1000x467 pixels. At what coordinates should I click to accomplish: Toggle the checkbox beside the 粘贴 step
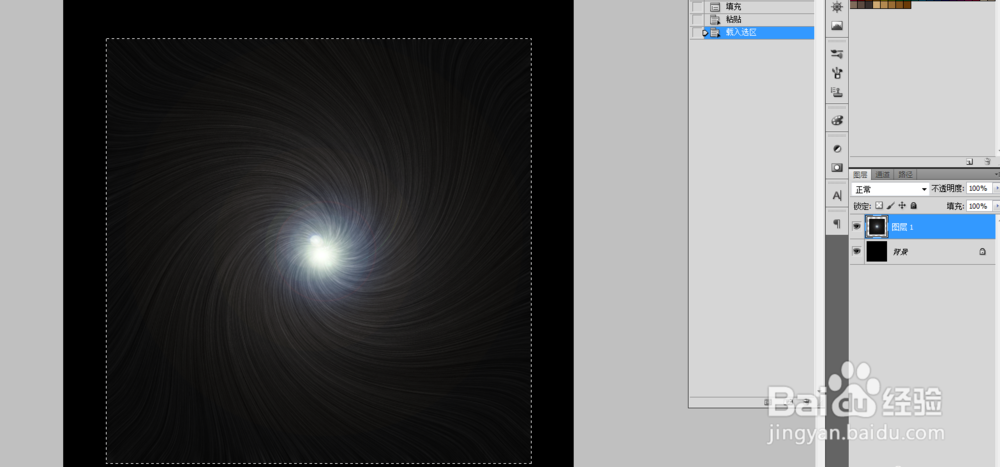click(697, 20)
